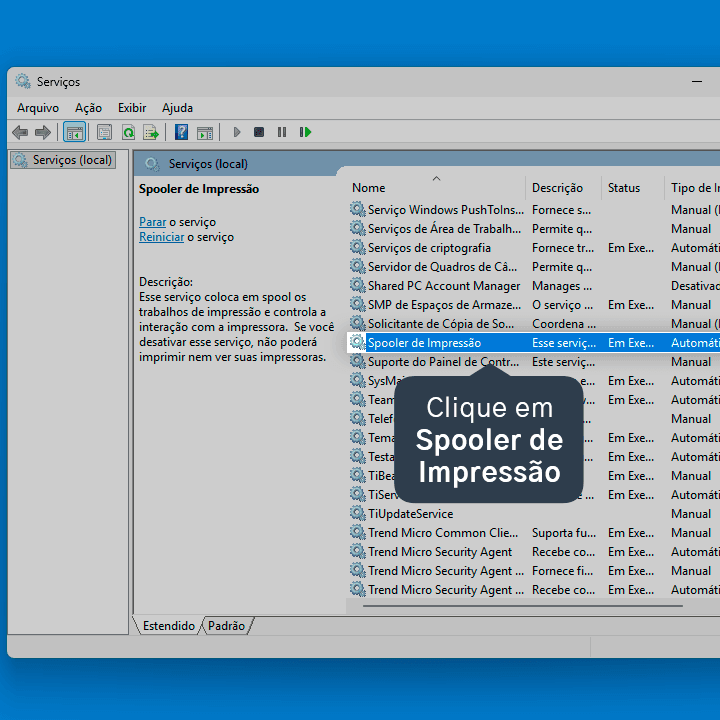This screenshot has width=720, height=720.
Task: Select Serviços de criptografia service row
Action: point(534,248)
